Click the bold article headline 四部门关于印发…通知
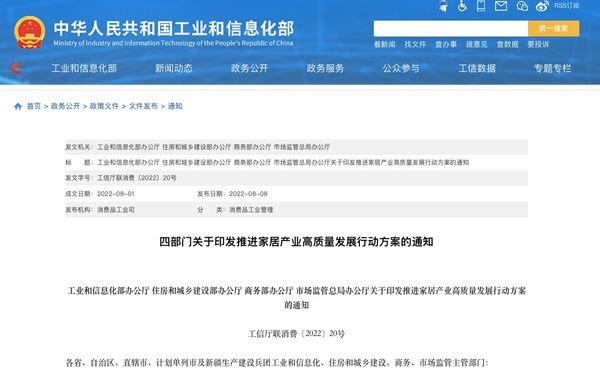The height and width of the screenshot is (373, 600). [296, 242]
